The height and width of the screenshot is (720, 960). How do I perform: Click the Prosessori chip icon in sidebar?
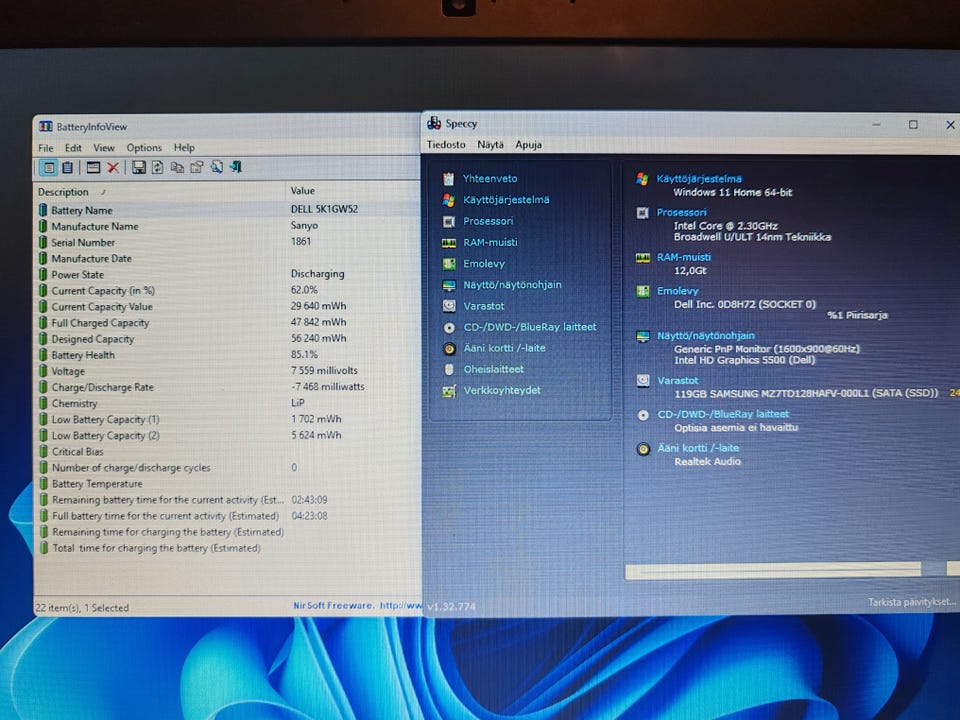pyautogui.click(x=449, y=222)
